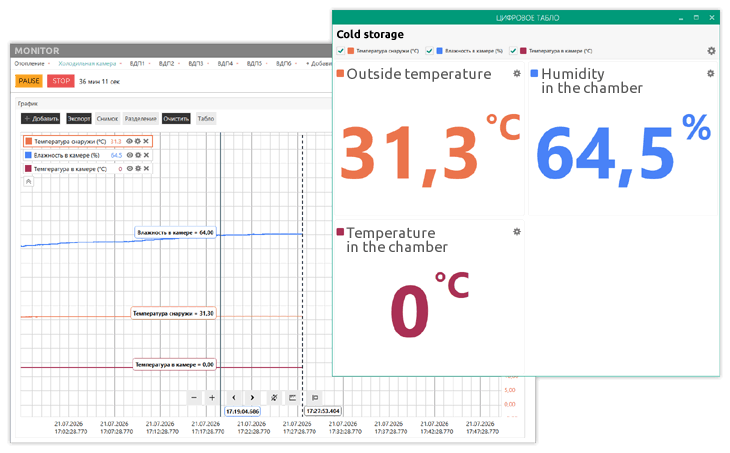Open settings gear of Temperature in the chamber tile
Viewport: 730px width, 453px height.
pos(517,232)
